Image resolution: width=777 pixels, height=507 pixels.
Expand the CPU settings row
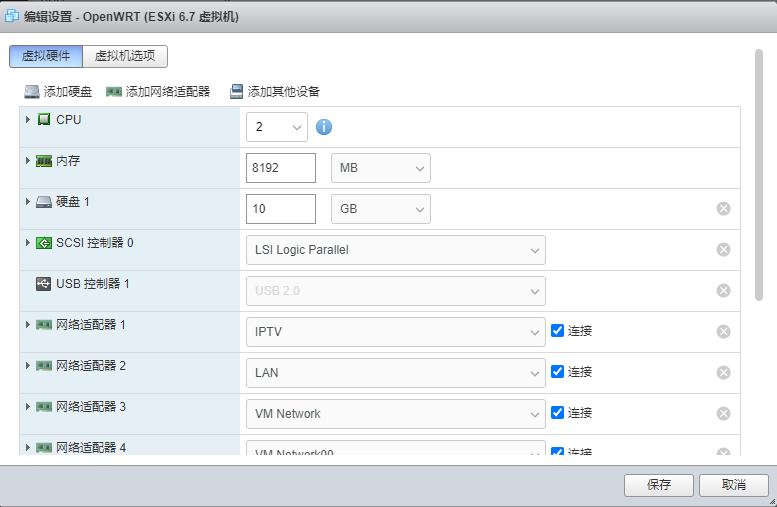tap(28, 119)
